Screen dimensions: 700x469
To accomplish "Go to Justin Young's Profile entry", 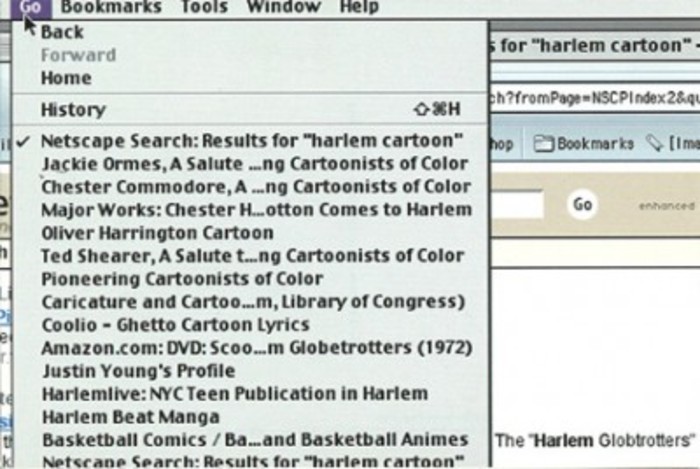I will coord(250,371).
